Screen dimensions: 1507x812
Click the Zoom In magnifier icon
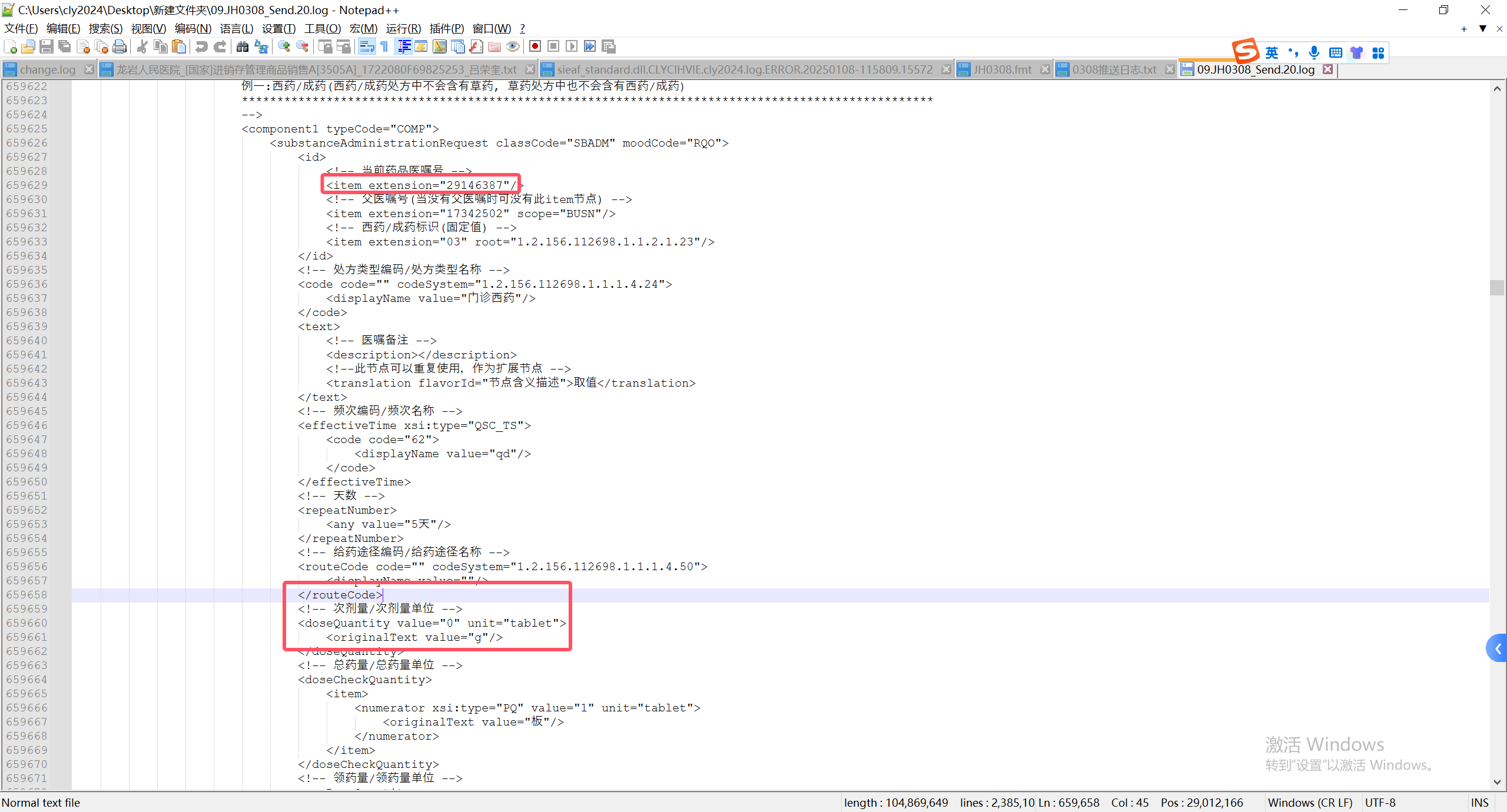click(284, 46)
